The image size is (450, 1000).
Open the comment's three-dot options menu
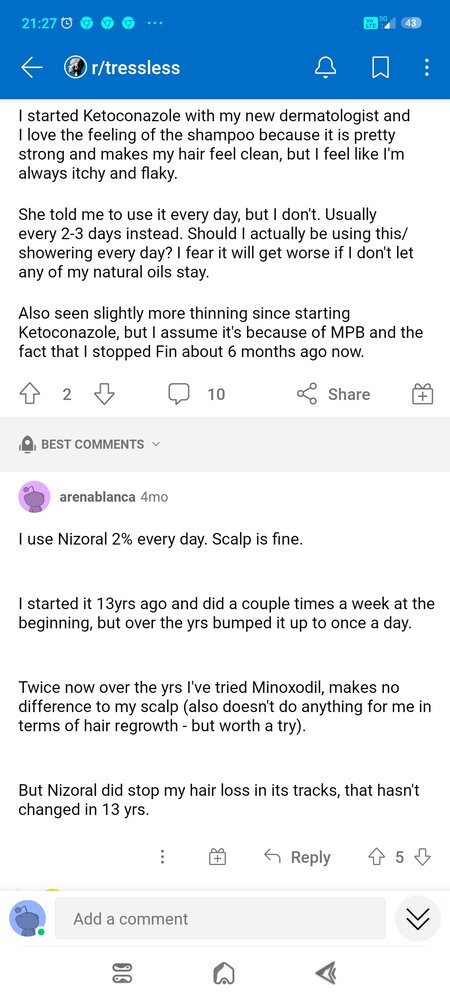tap(163, 857)
